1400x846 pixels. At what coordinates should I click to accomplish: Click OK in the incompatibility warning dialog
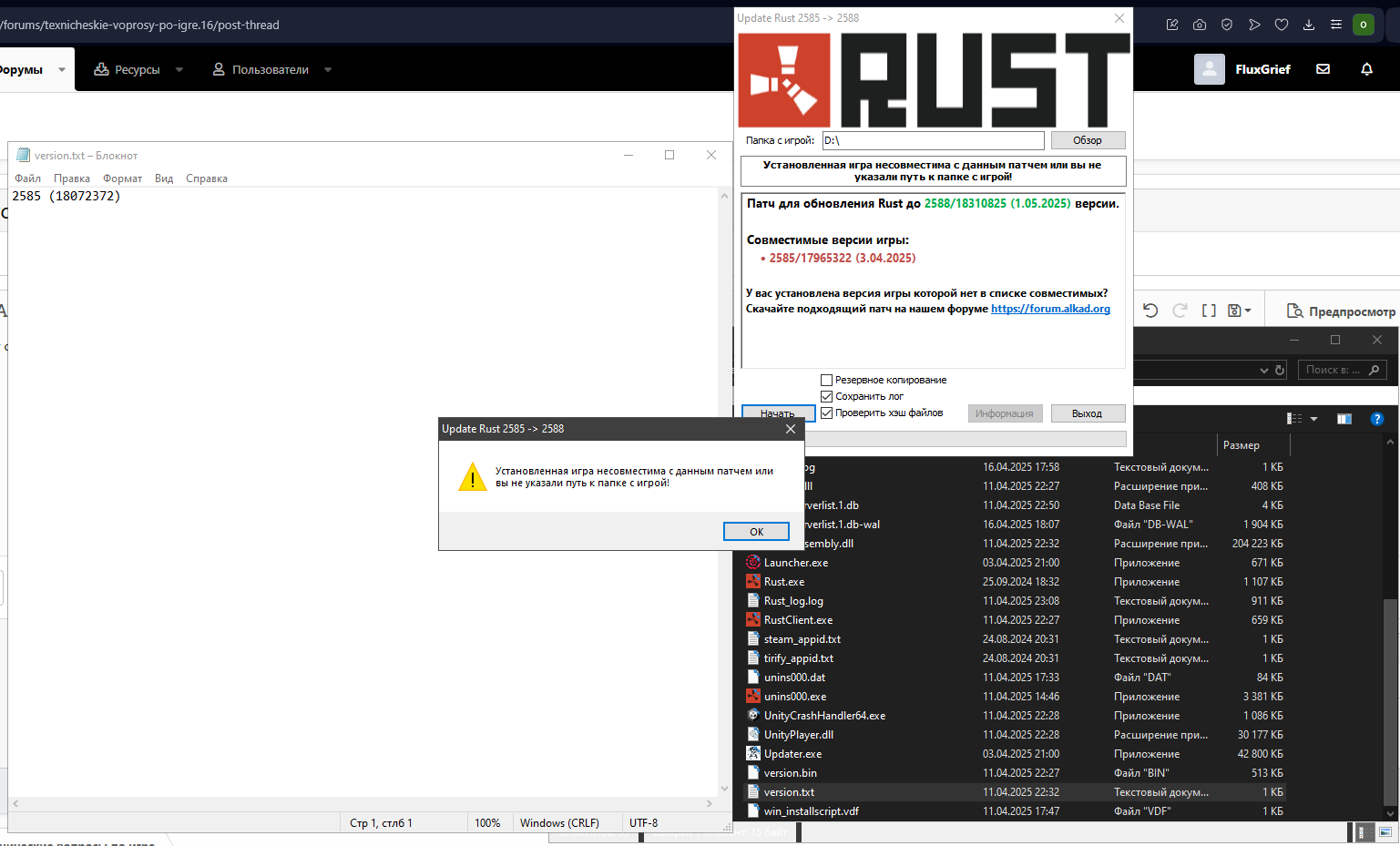click(756, 532)
